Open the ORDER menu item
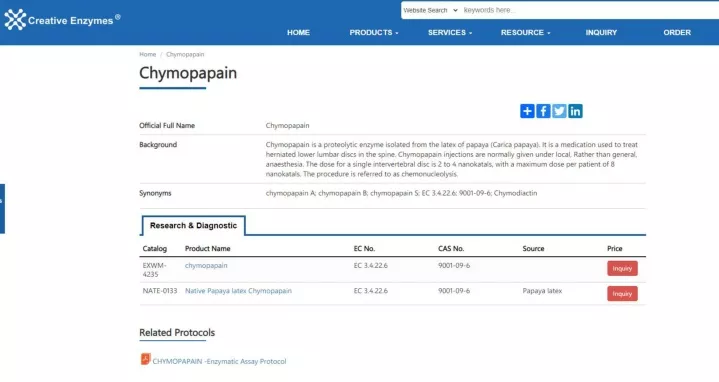This screenshot has height=382, width=719. pos(677,33)
